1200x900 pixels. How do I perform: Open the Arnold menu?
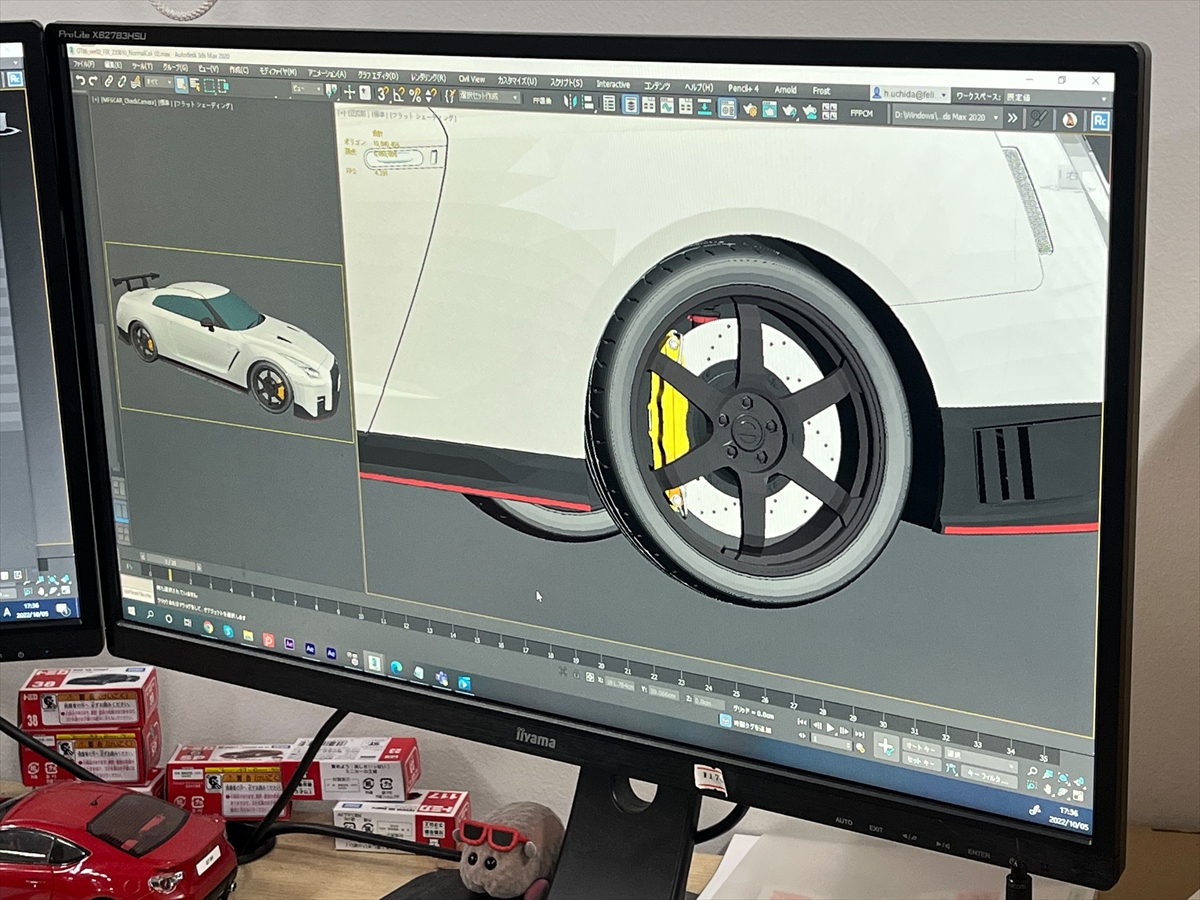pyautogui.click(x=785, y=89)
